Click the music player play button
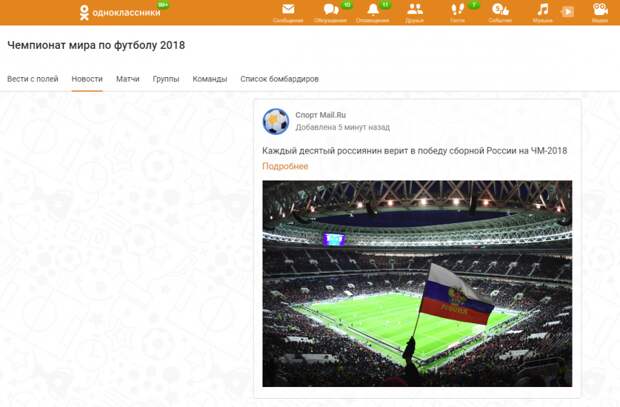Viewport: 620px width, 407px height. tap(567, 12)
